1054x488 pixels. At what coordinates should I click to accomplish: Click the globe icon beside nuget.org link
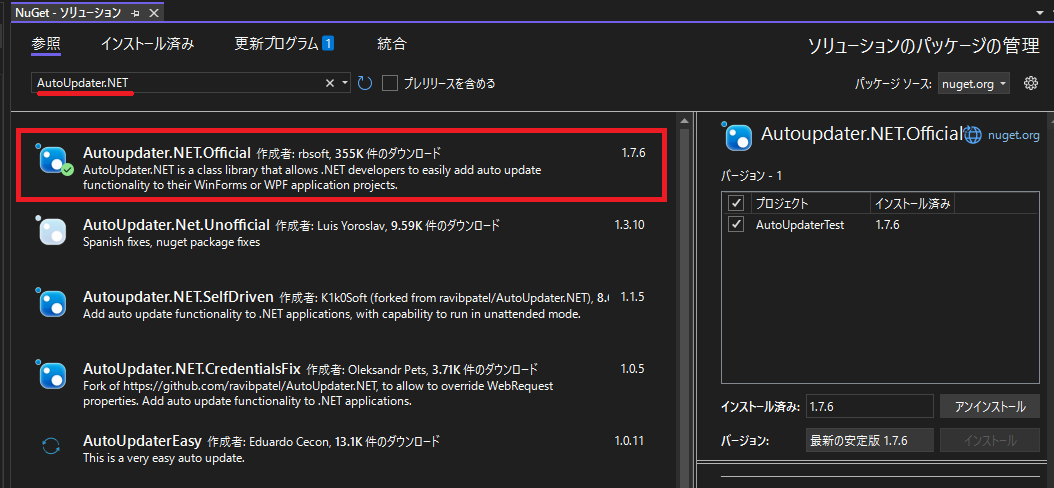click(x=973, y=135)
